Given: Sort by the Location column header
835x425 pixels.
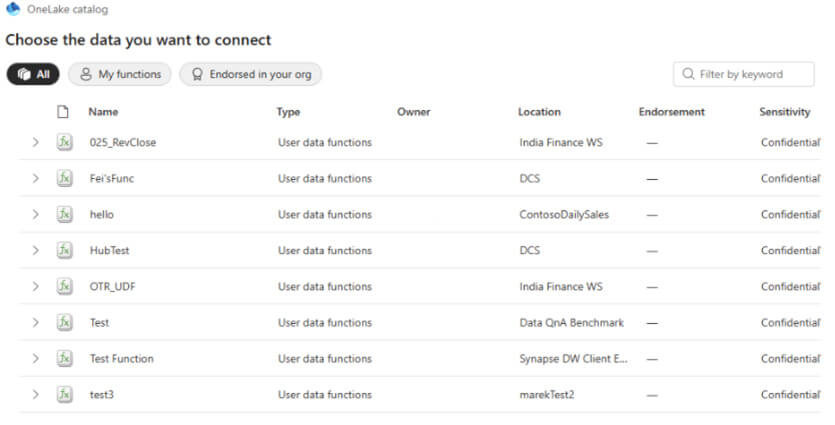Looking at the screenshot, I should [x=539, y=112].
